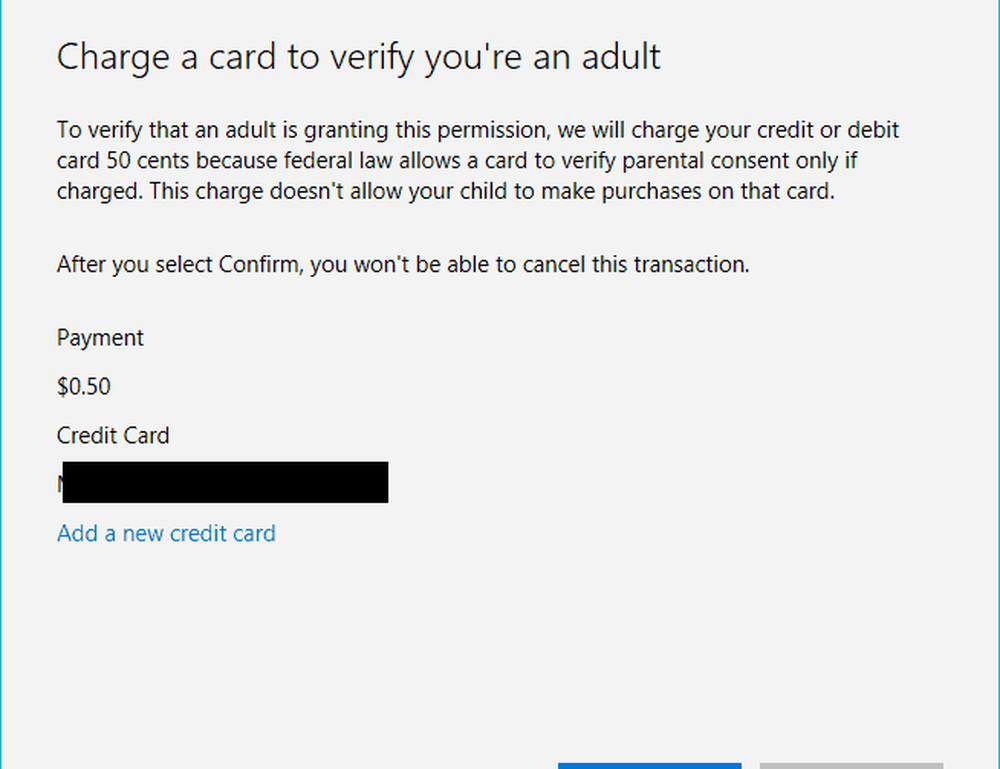Click the "Credit Card" label
The width and height of the screenshot is (1000, 769).
[x=113, y=436]
